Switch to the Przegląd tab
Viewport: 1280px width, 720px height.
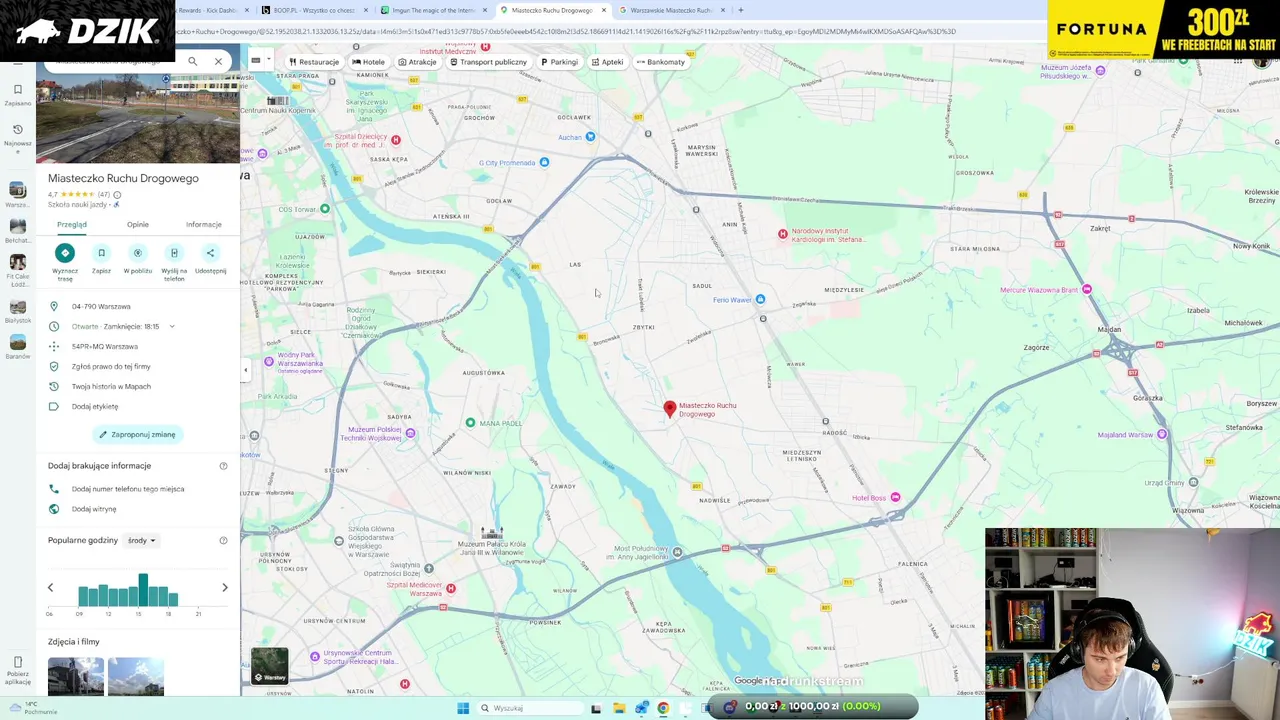(72, 224)
